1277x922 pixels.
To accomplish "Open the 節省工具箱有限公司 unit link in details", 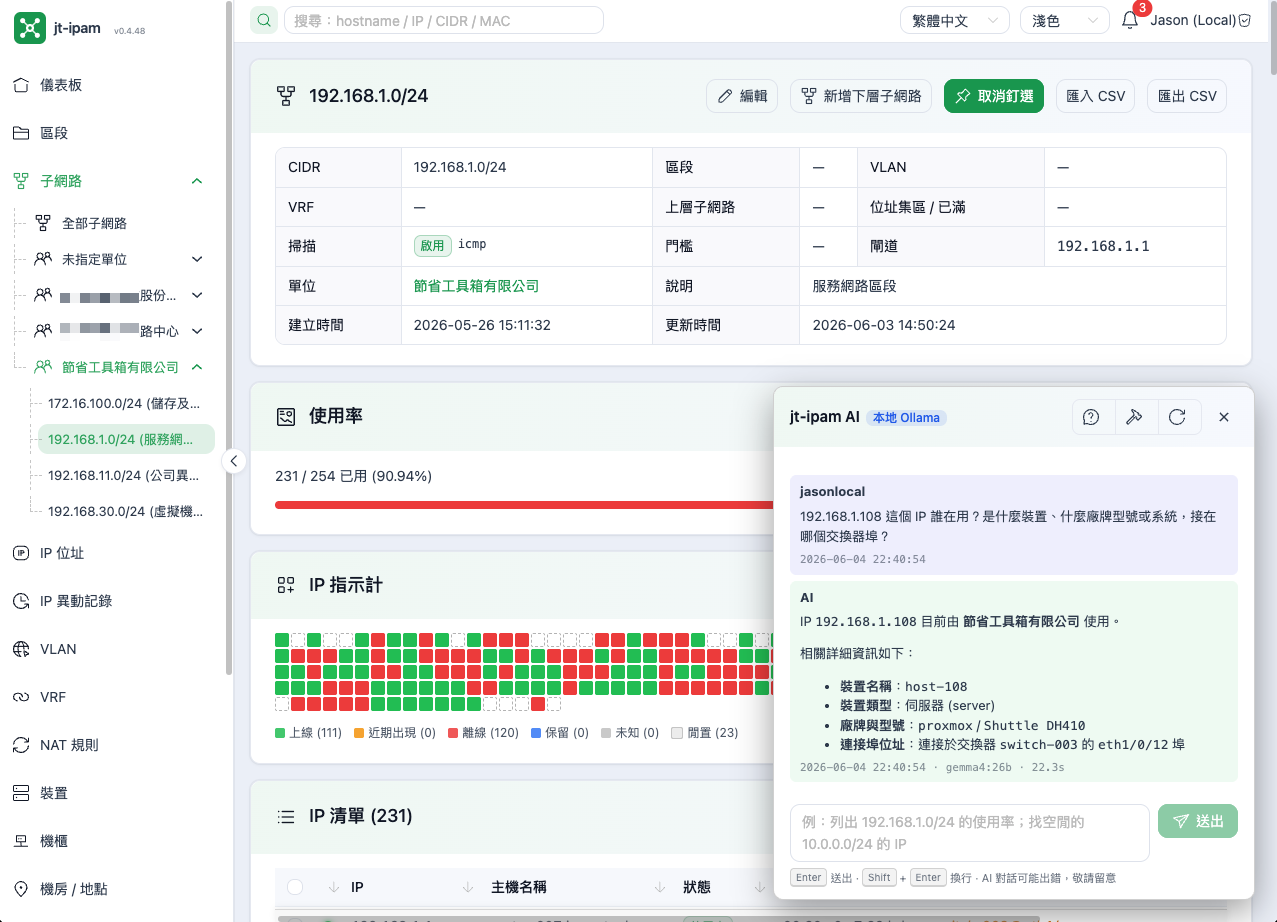I will click(476, 286).
